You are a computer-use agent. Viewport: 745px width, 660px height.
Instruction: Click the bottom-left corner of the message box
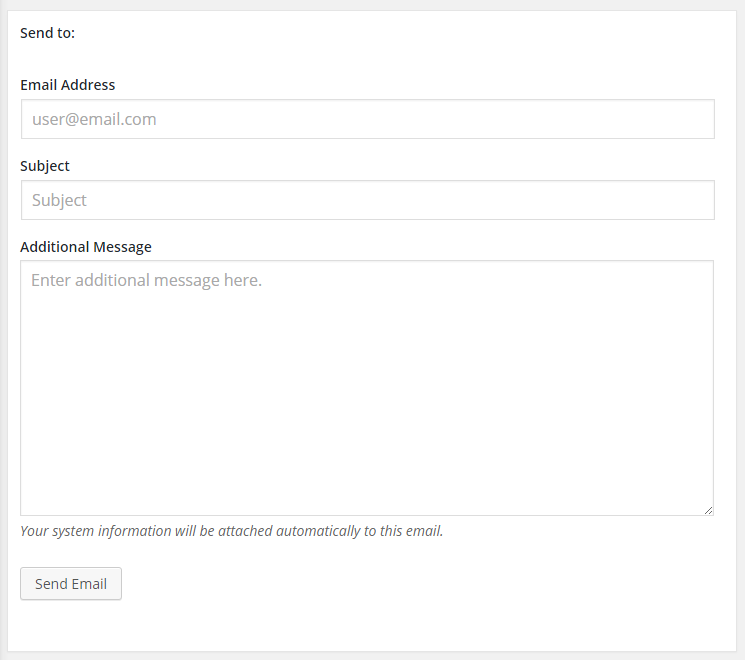pyautogui.click(x=32, y=504)
